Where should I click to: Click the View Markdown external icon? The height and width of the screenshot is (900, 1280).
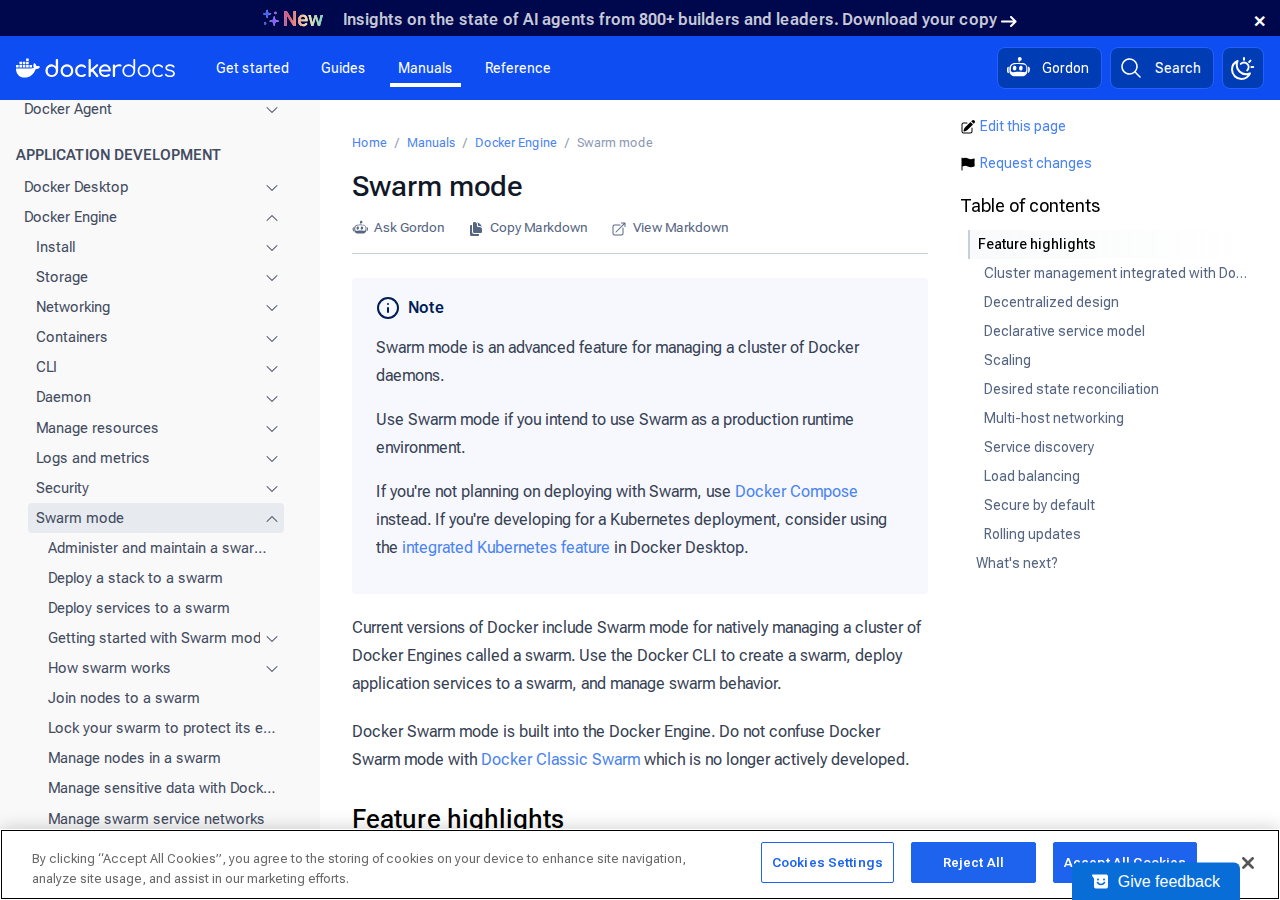click(x=619, y=228)
